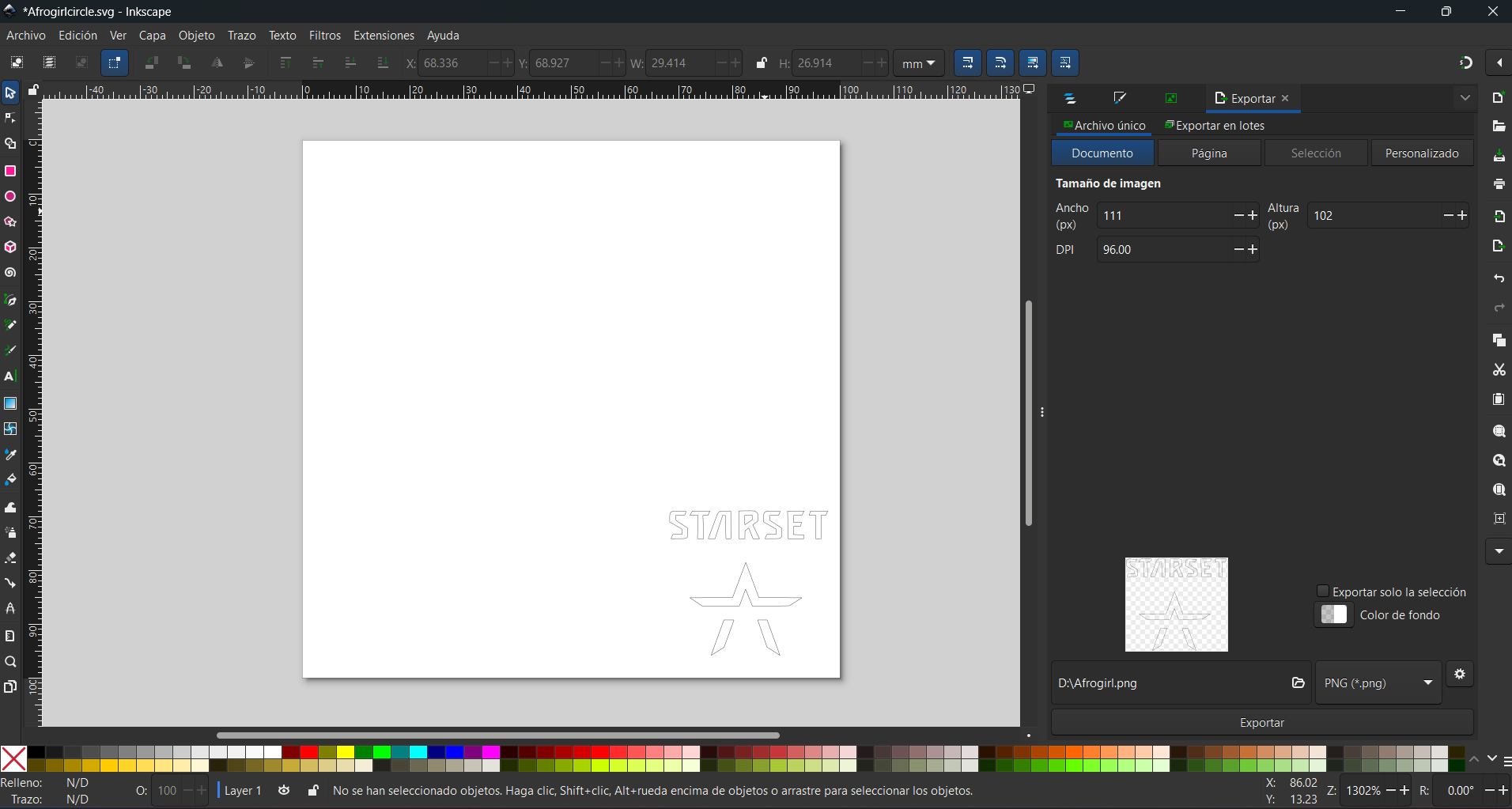This screenshot has height=809, width=1512.
Task: Open the Layer 1 selector dropdown
Action: (242, 790)
